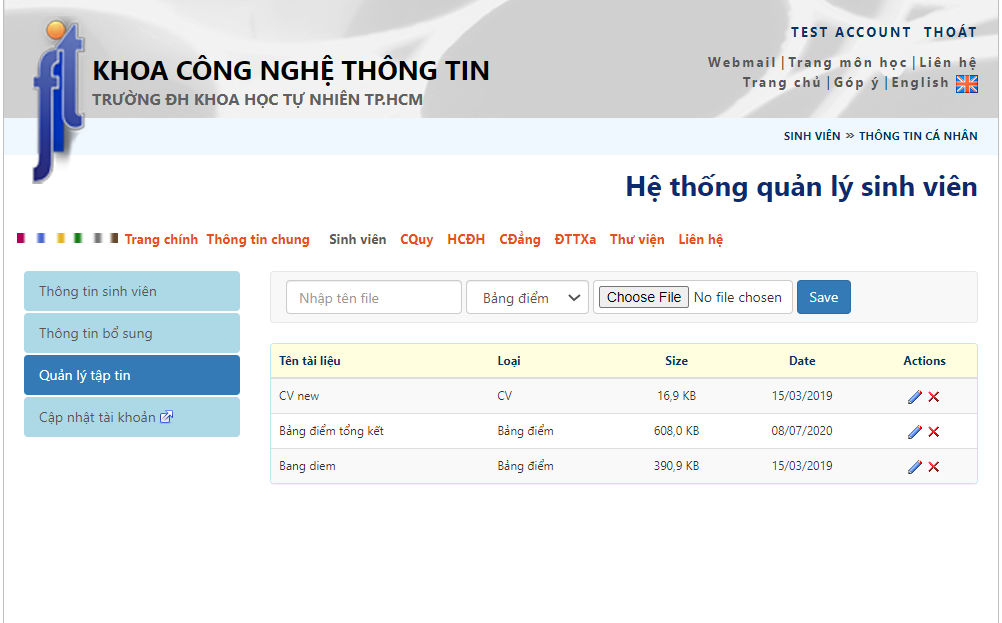The width and height of the screenshot is (1002, 623).
Task: Type in the Nhập tên file field
Action: [x=374, y=298]
